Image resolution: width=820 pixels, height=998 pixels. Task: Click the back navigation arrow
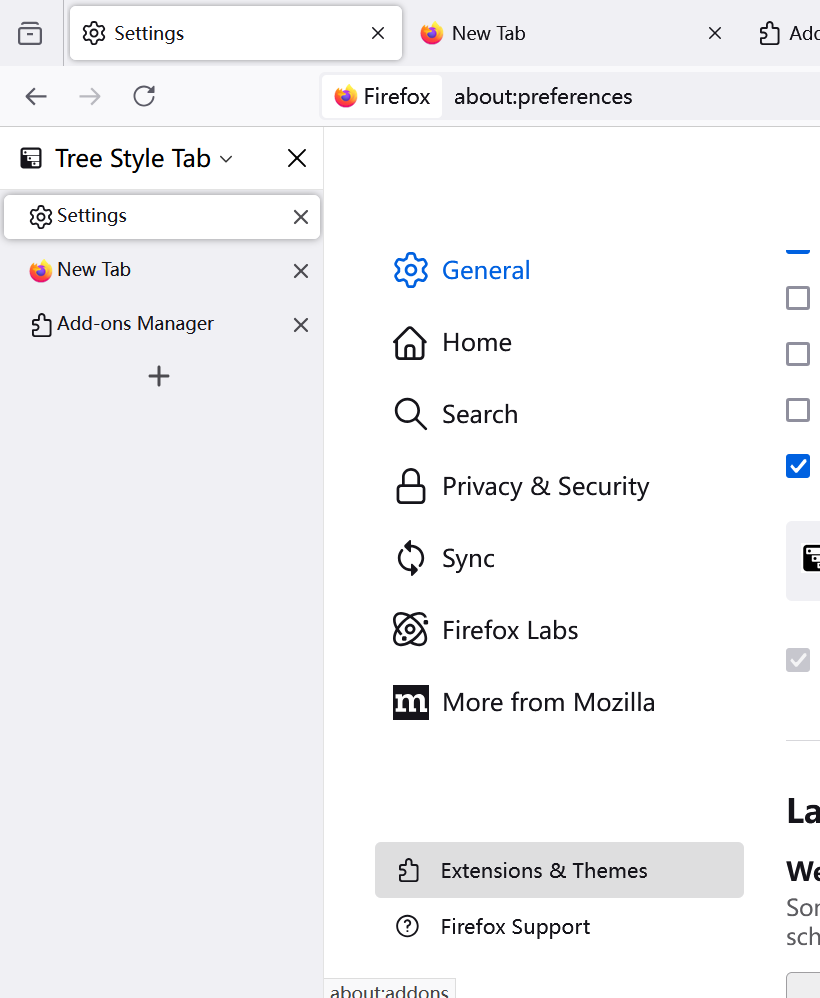pyautogui.click(x=36, y=96)
